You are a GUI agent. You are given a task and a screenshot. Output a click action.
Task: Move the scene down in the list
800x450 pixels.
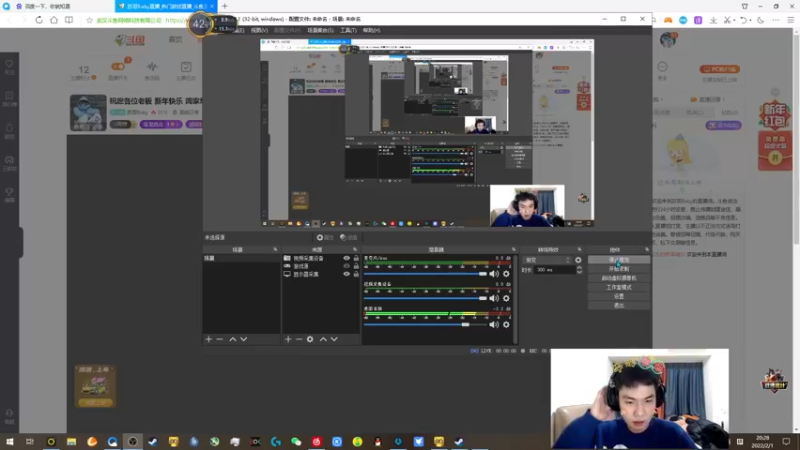click(244, 339)
